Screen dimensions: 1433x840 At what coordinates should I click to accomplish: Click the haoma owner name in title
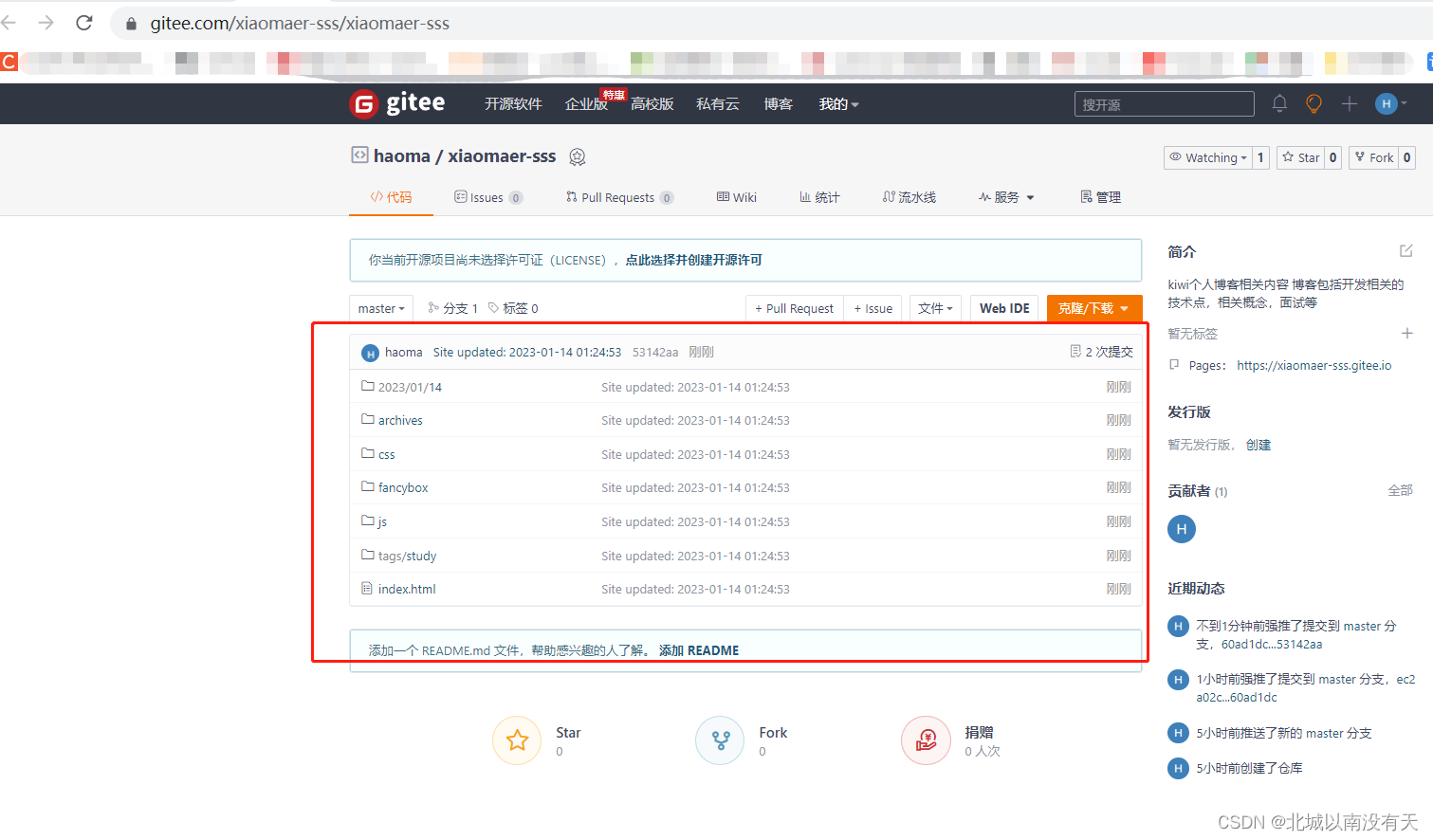(402, 155)
